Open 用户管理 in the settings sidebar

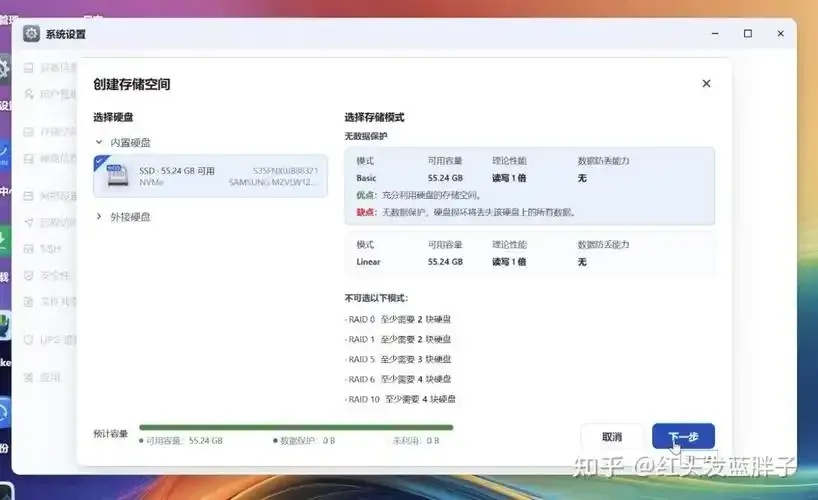[x=50, y=94]
